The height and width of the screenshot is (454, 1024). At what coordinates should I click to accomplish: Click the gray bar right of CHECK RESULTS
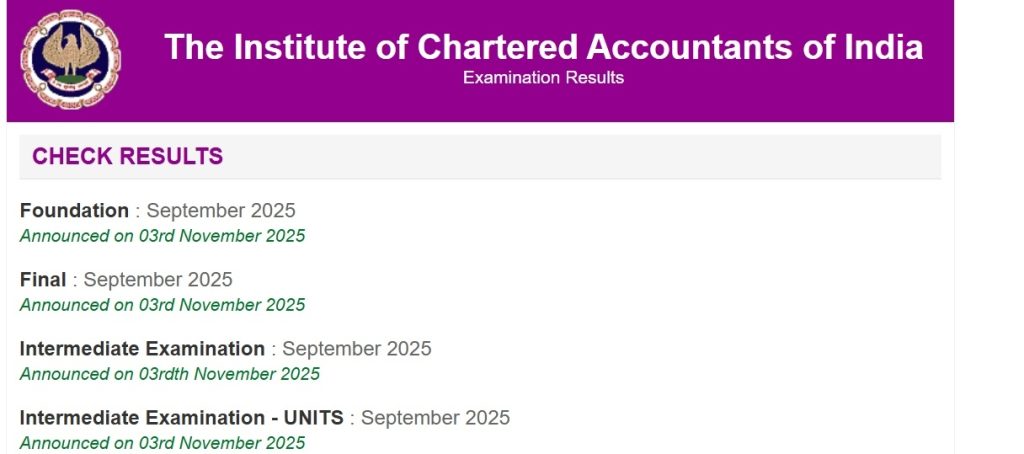click(x=600, y=157)
